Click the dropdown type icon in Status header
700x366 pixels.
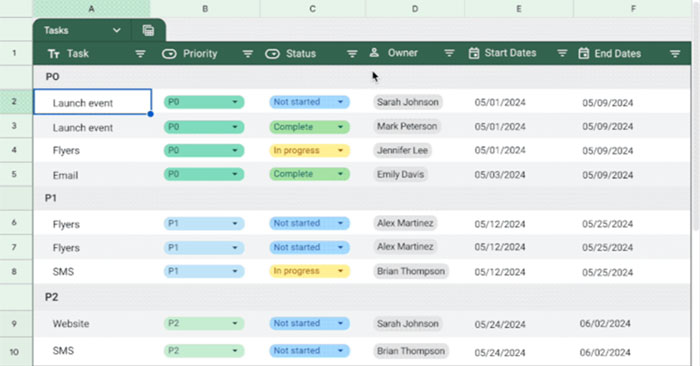272,54
